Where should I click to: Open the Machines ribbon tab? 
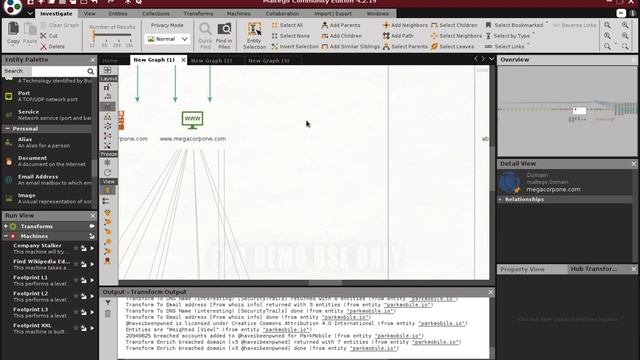click(239, 13)
